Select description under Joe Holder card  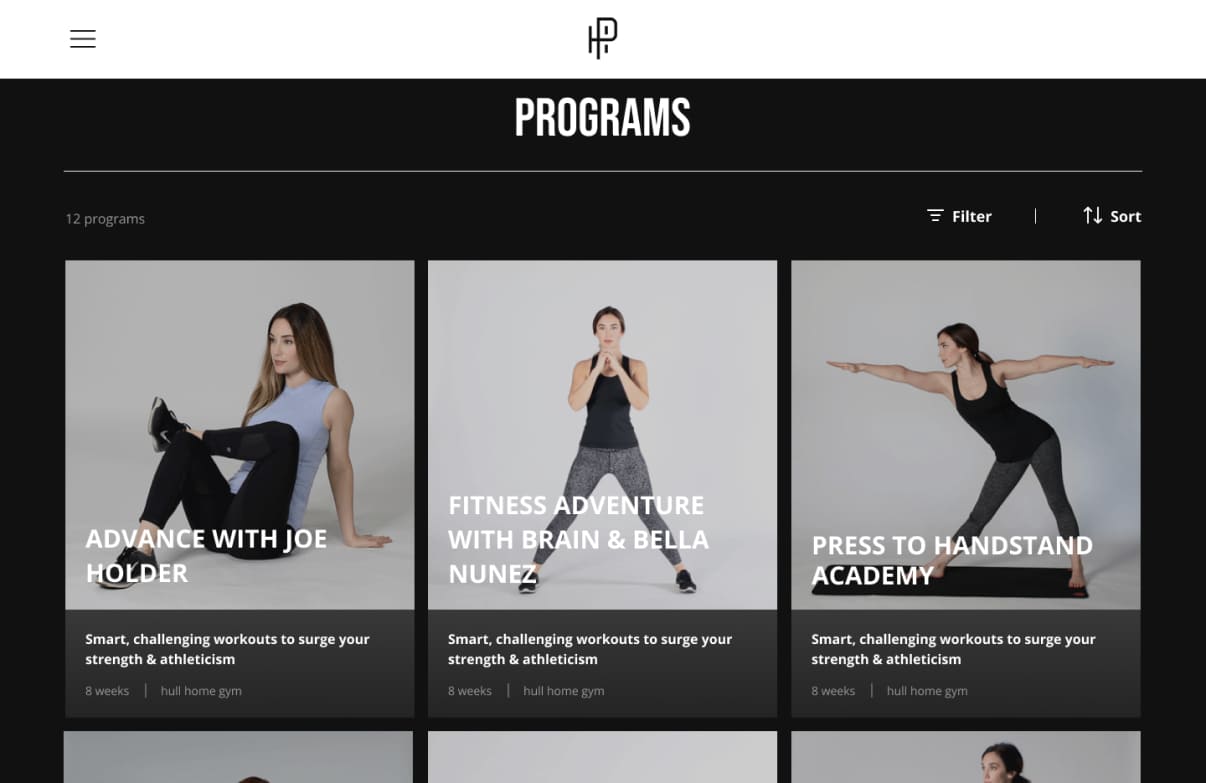(x=227, y=649)
